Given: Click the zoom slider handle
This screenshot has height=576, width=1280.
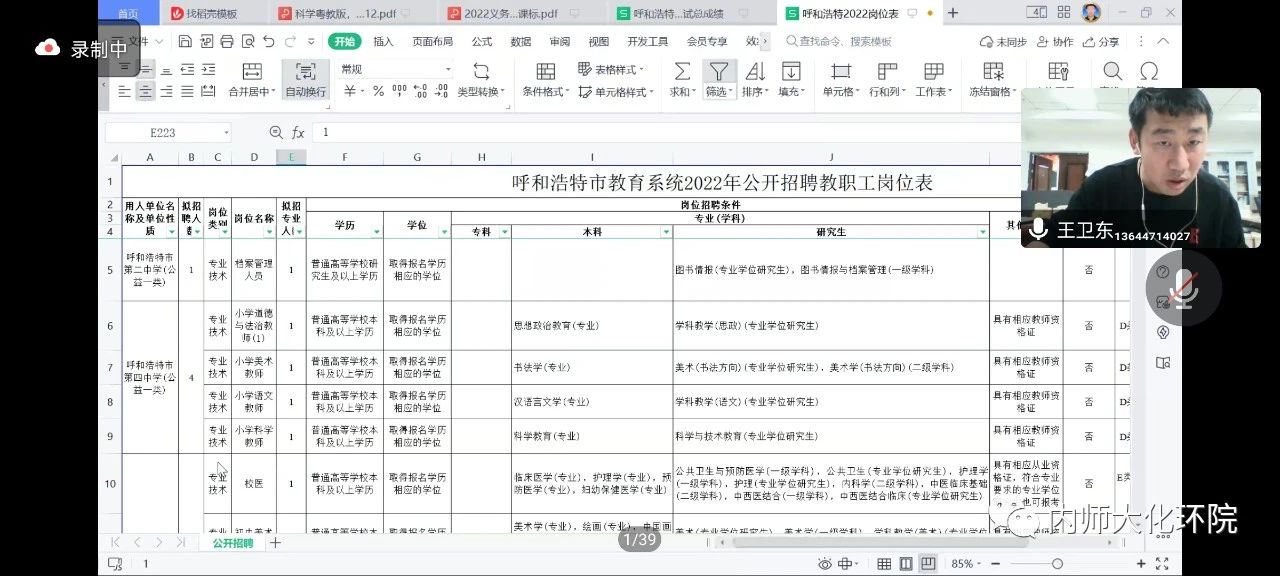Looking at the screenshot, I should point(1057,564).
